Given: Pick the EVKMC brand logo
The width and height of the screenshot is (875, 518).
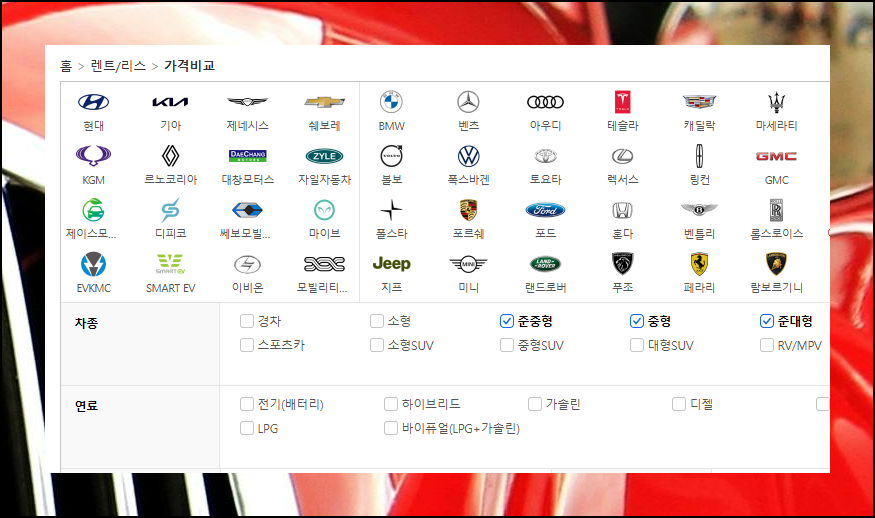Looking at the screenshot, I should click(x=93, y=264).
